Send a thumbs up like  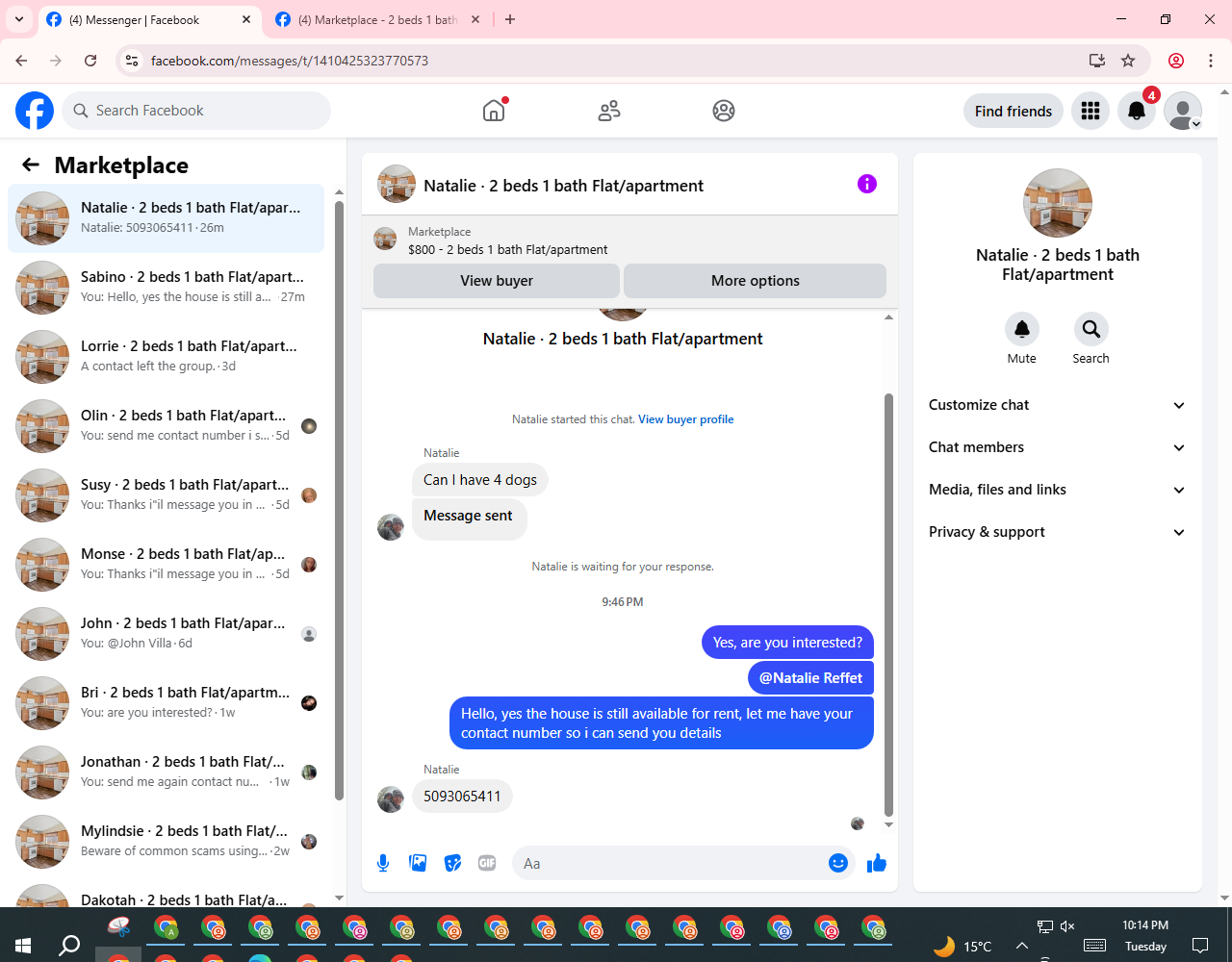pyautogui.click(x=876, y=863)
